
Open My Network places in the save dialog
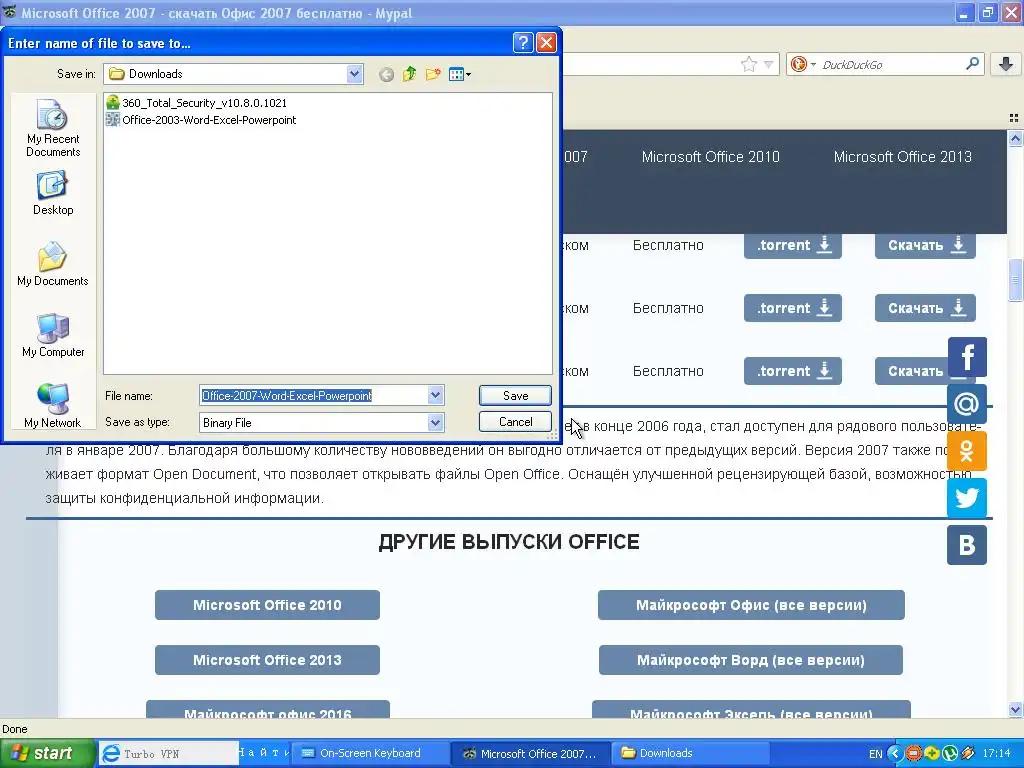tap(53, 406)
